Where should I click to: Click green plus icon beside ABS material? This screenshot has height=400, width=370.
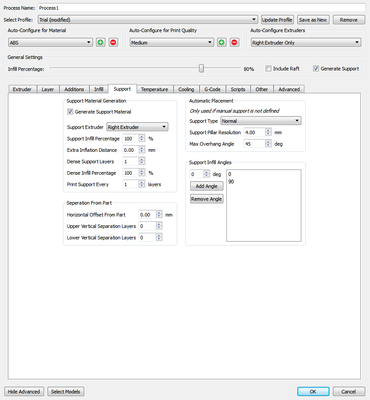click(x=101, y=43)
